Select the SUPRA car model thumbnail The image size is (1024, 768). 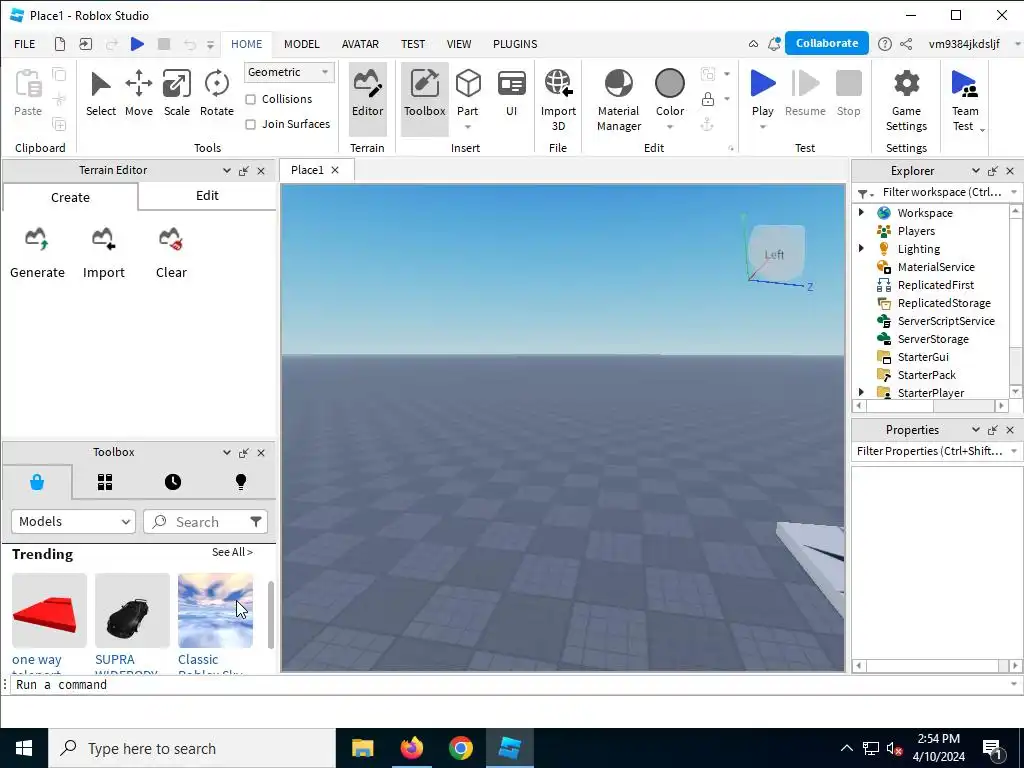(132, 610)
